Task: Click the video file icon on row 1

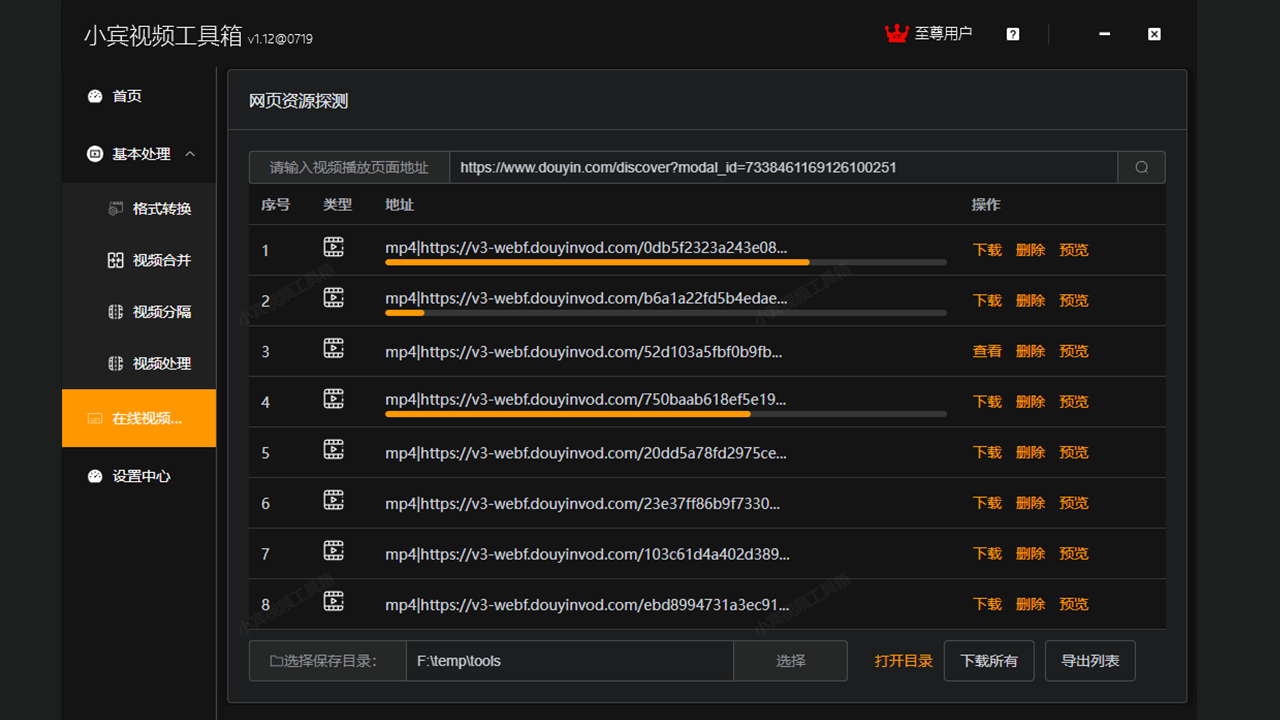Action: 334,245
